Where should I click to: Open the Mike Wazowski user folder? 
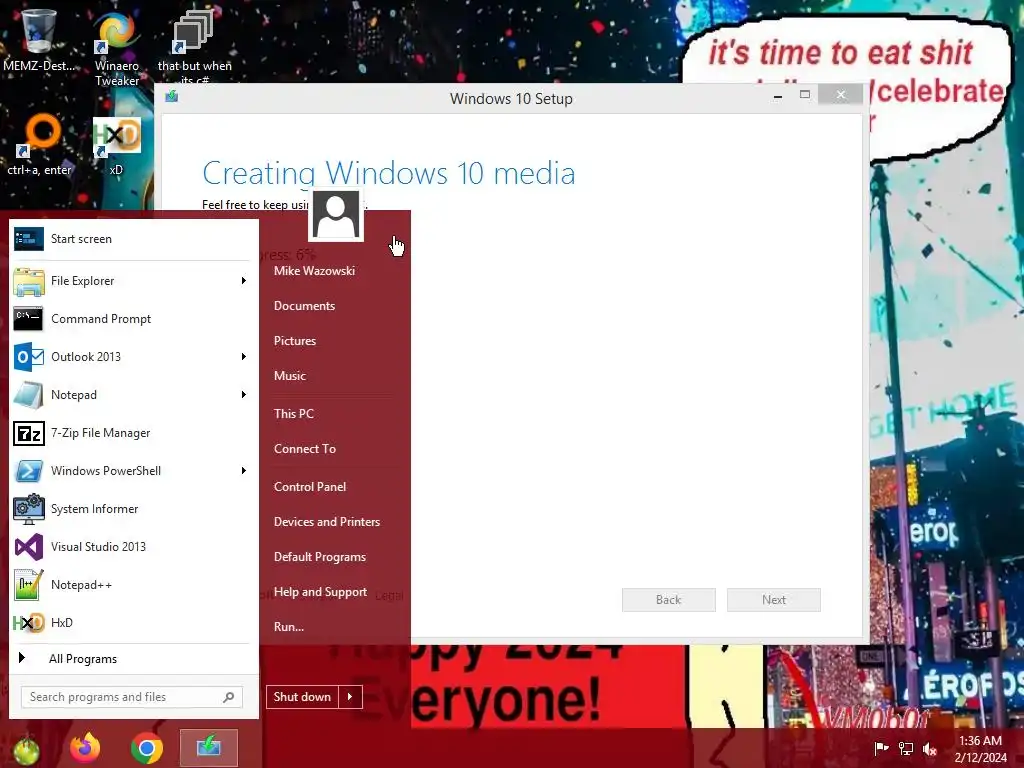314,271
